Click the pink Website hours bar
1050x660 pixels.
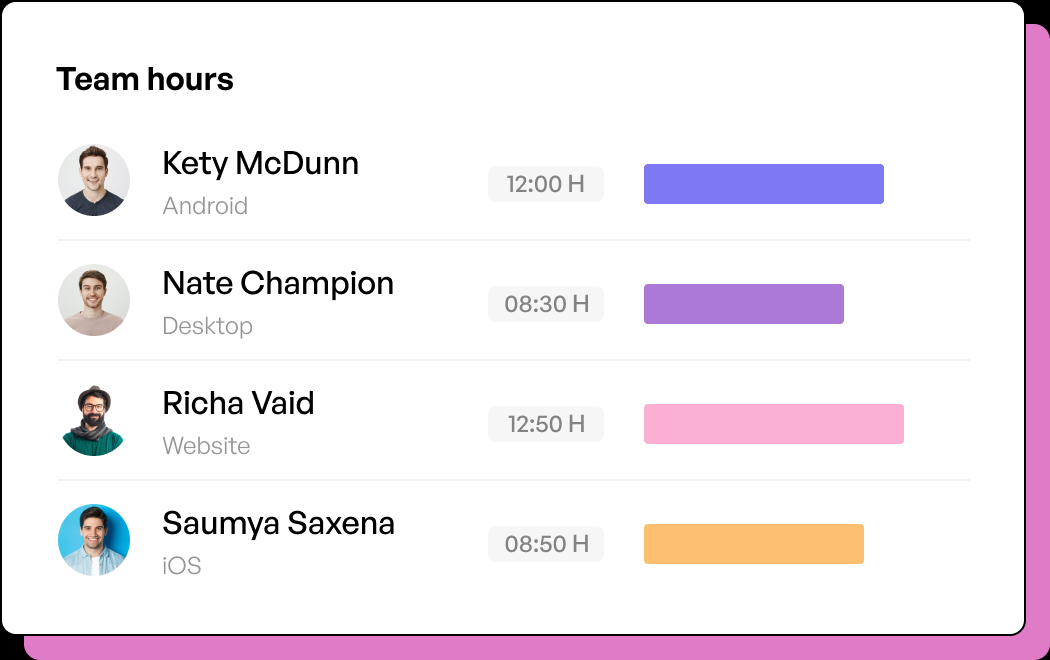click(774, 424)
